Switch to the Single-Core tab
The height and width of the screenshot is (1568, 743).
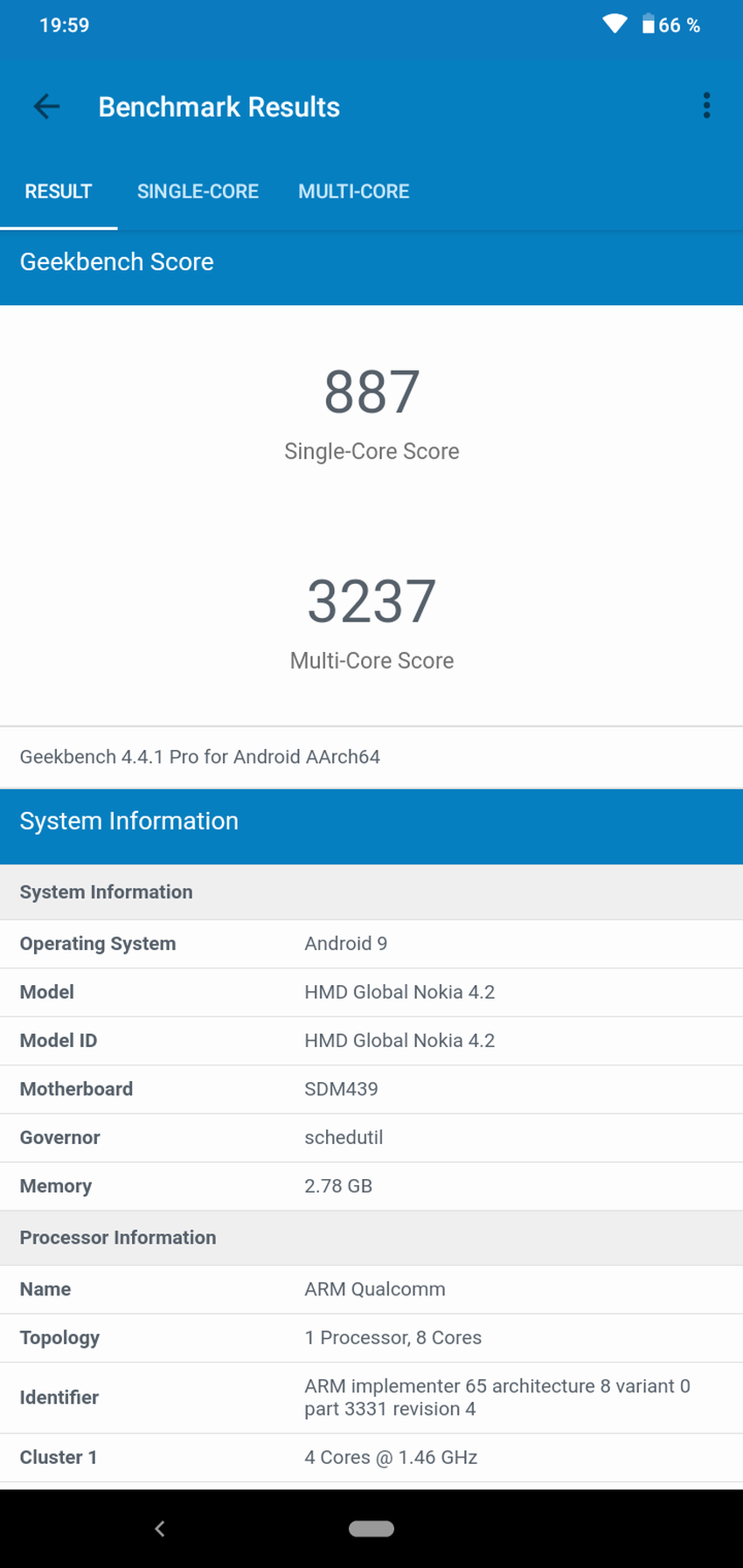(x=198, y=191)
